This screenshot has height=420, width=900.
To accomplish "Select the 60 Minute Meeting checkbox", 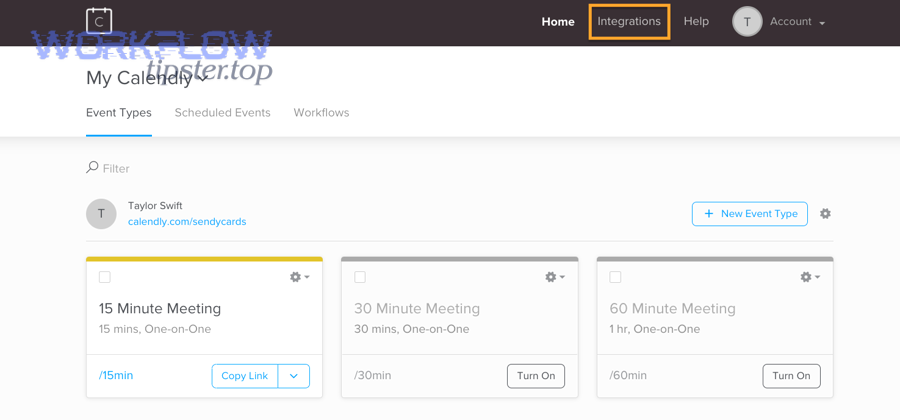I will (615, 277).
